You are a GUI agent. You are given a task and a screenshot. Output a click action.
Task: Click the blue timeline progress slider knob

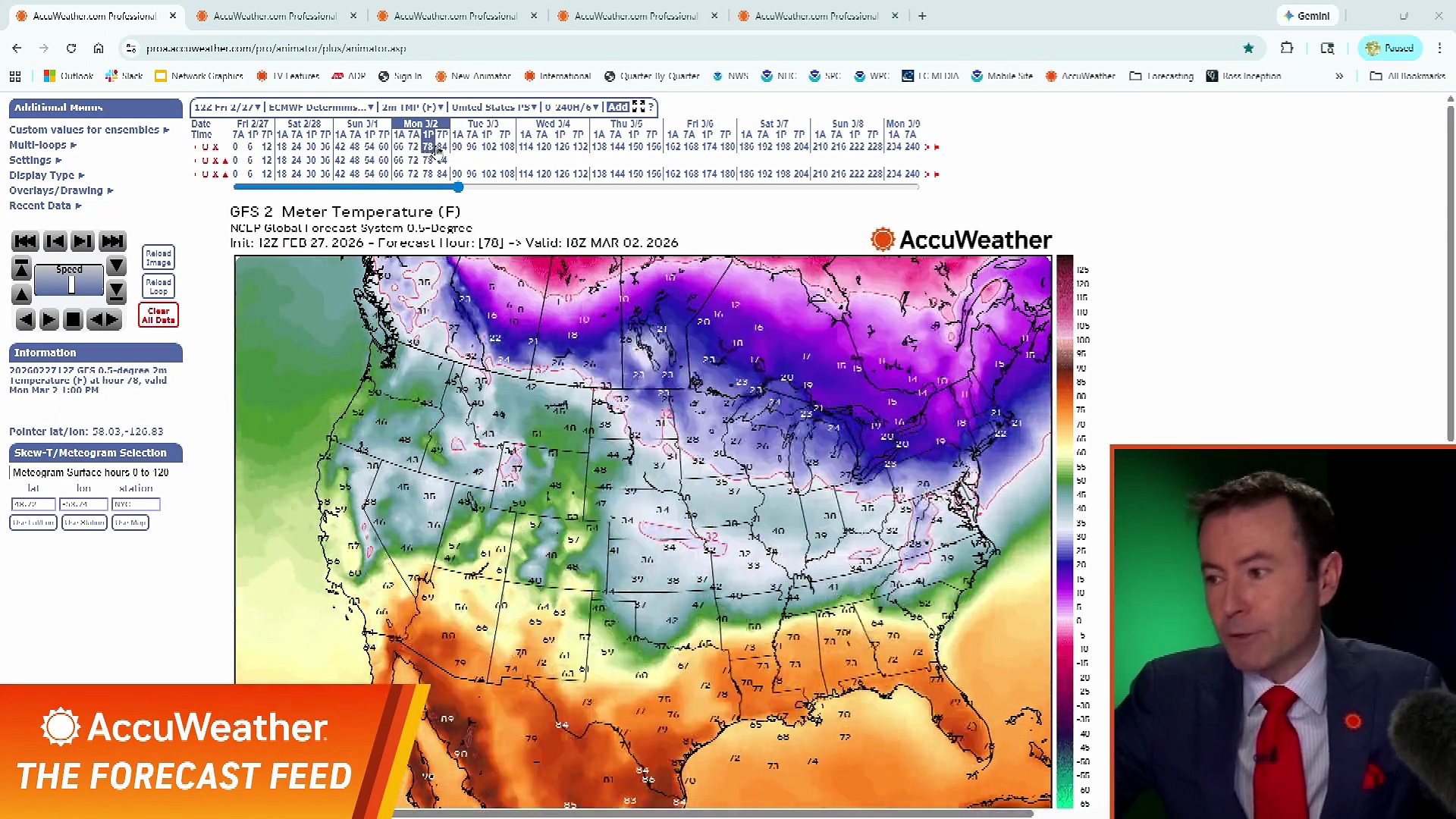458,187
